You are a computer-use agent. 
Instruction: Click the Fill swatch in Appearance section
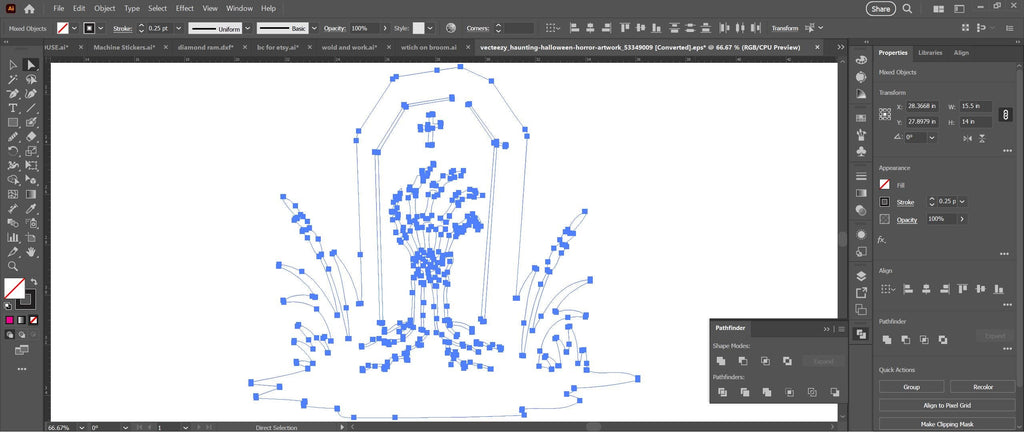tap(885, 185)
